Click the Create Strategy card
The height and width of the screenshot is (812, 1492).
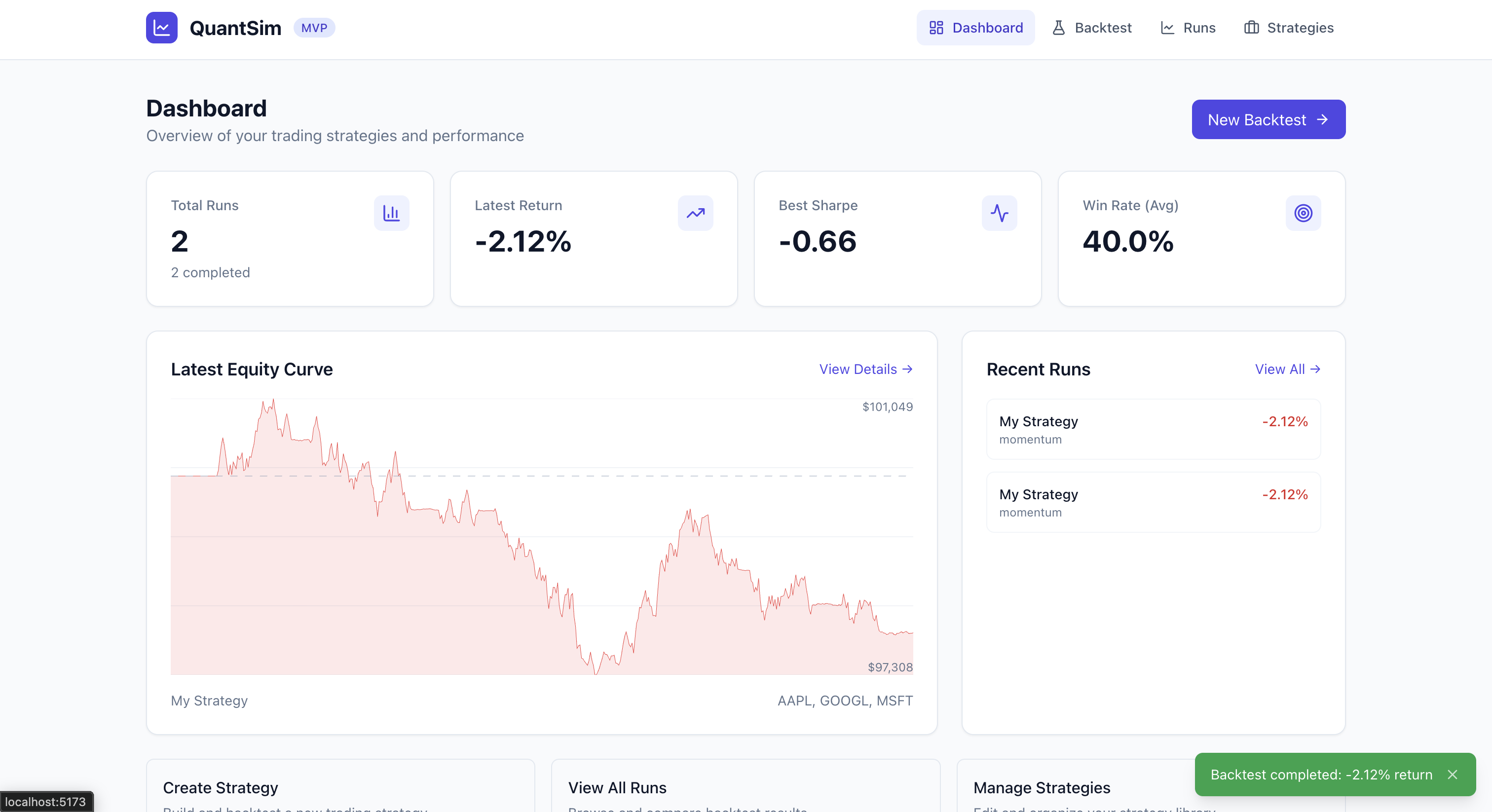(x=340, y=788)
